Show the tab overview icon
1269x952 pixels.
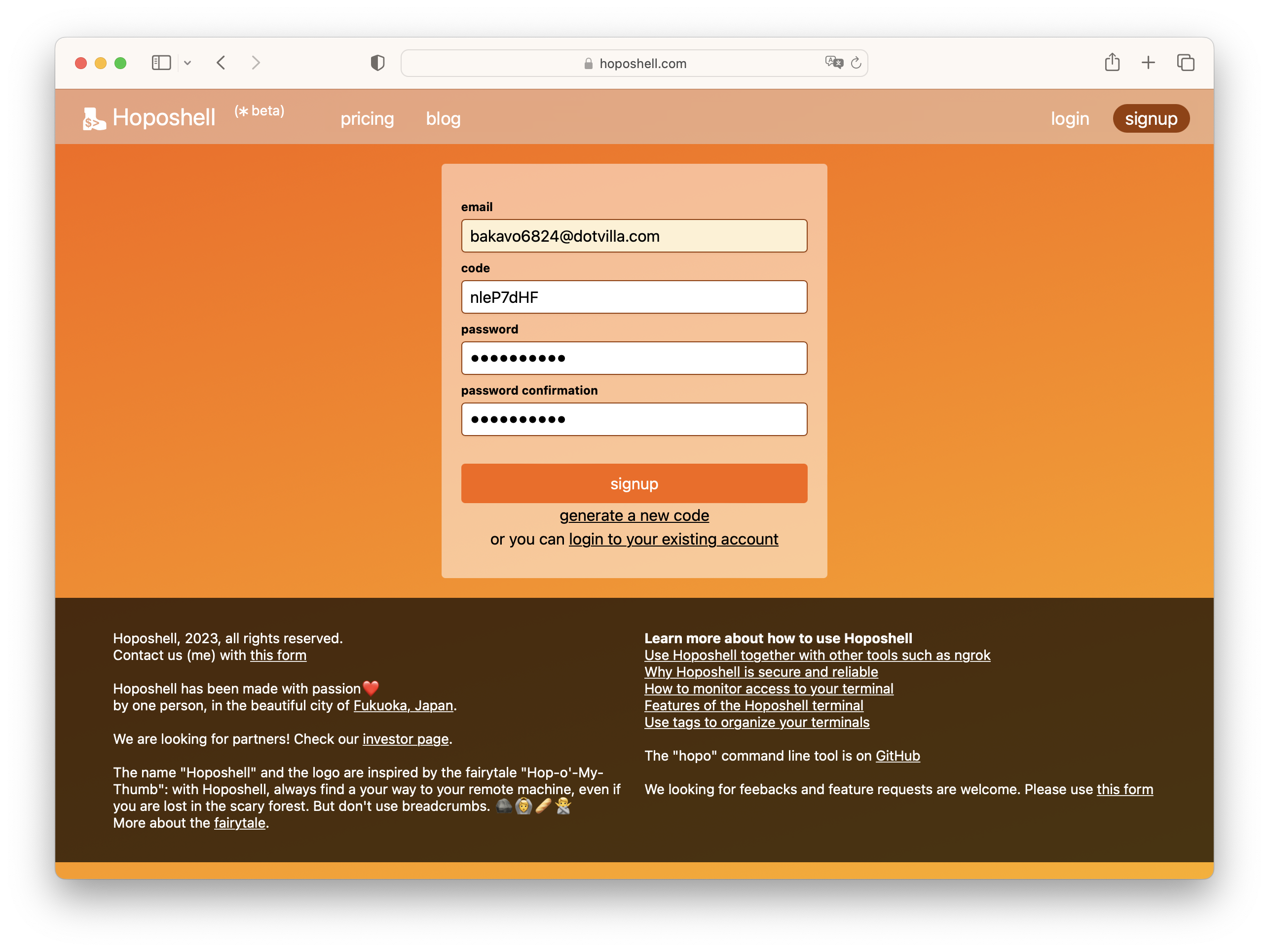[x=1185, y=63]
